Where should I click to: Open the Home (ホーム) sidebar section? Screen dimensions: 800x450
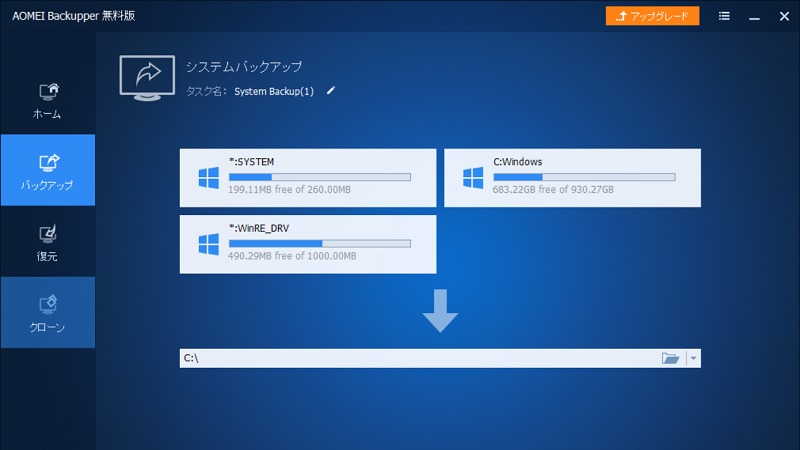click(47, 101)
